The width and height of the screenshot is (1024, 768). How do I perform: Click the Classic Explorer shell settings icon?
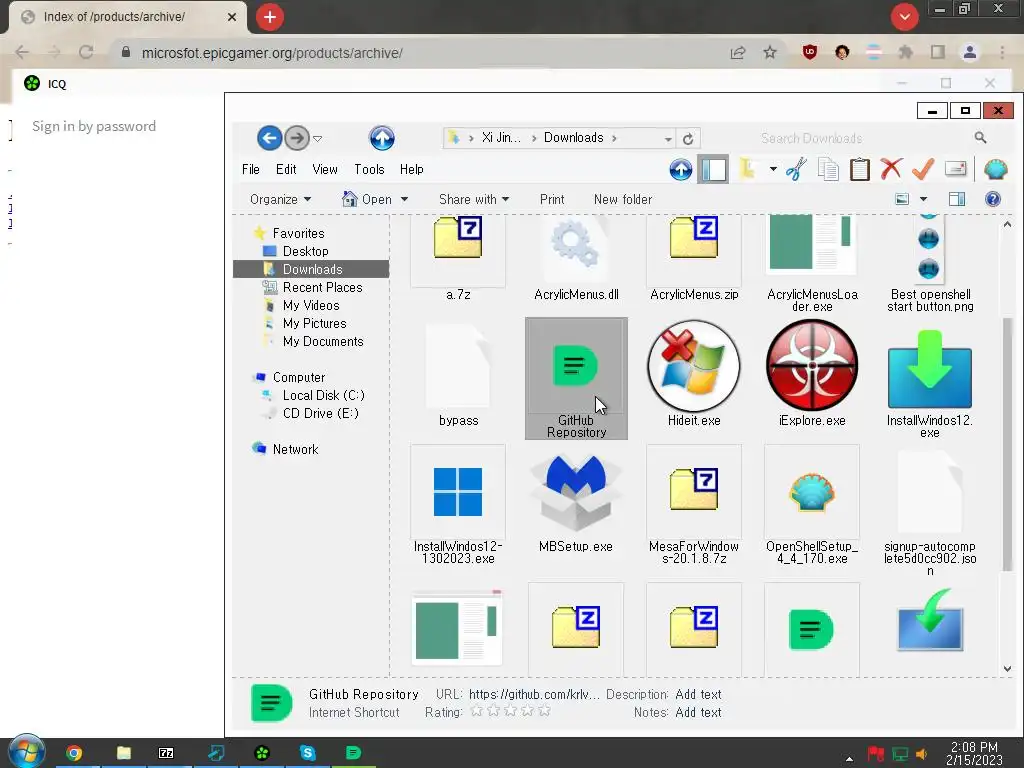coord(995,169)
